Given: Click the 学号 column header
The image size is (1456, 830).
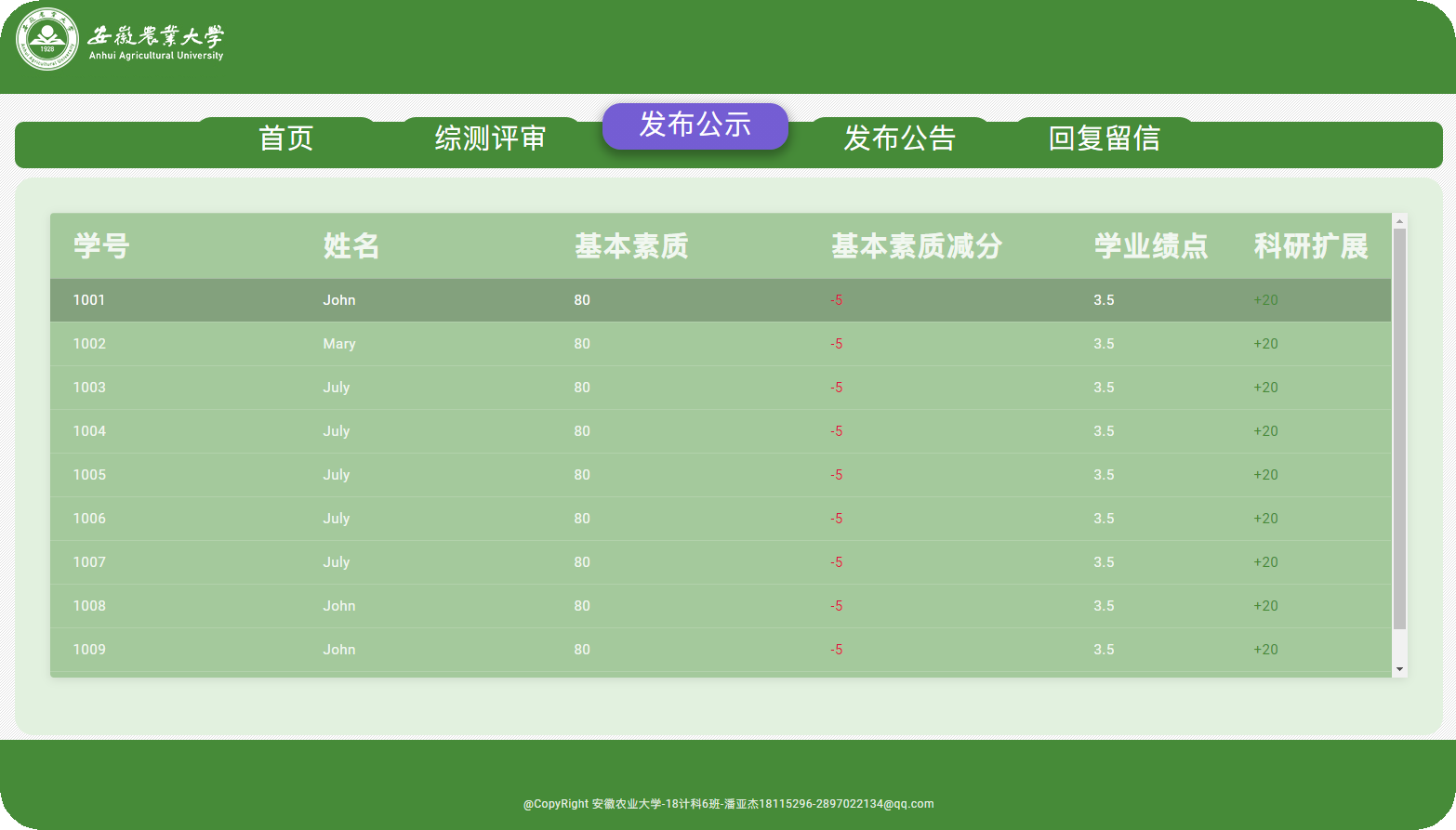Looking at the screenshot, I should [x=101, y=246].
